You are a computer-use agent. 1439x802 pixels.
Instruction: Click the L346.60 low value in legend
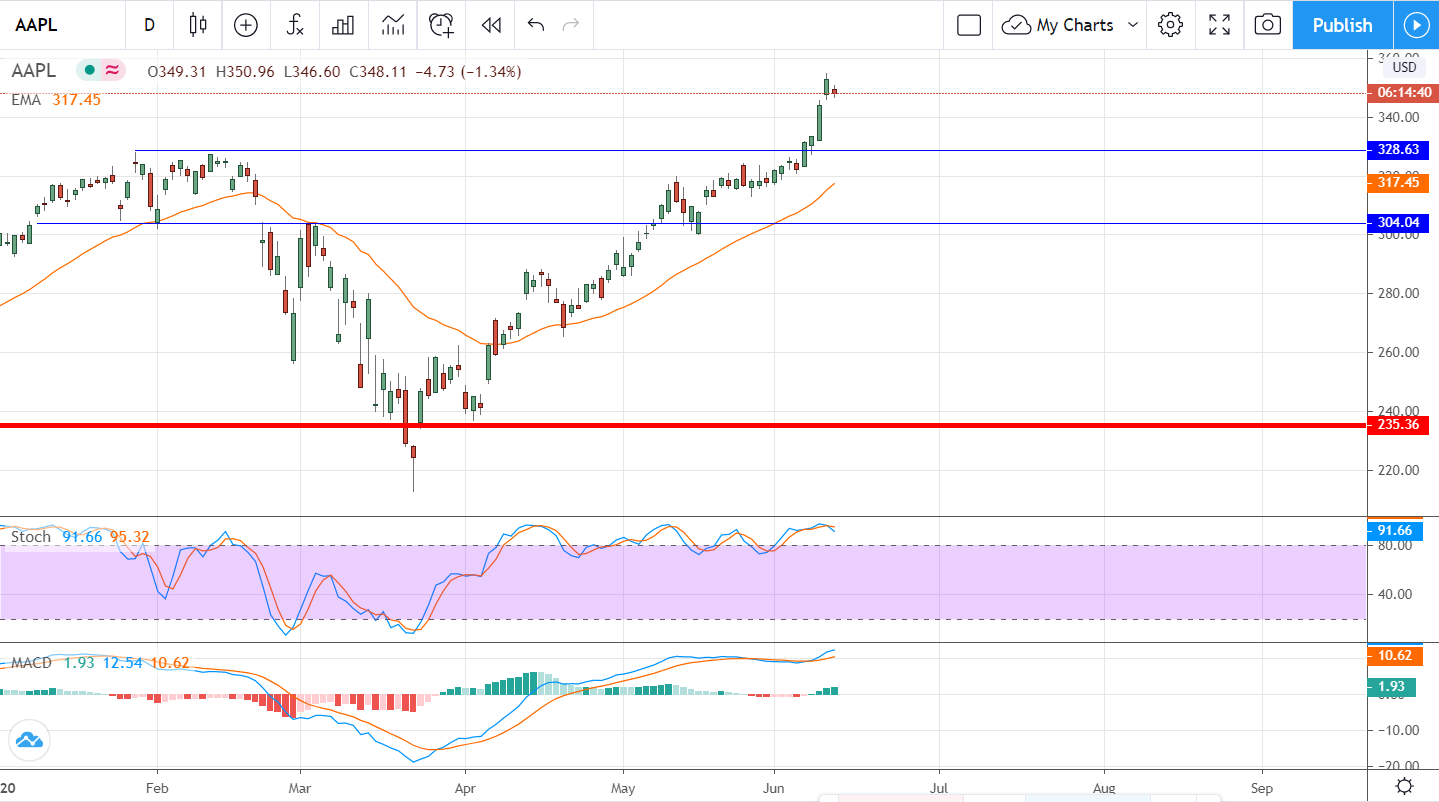pos(312,71)
